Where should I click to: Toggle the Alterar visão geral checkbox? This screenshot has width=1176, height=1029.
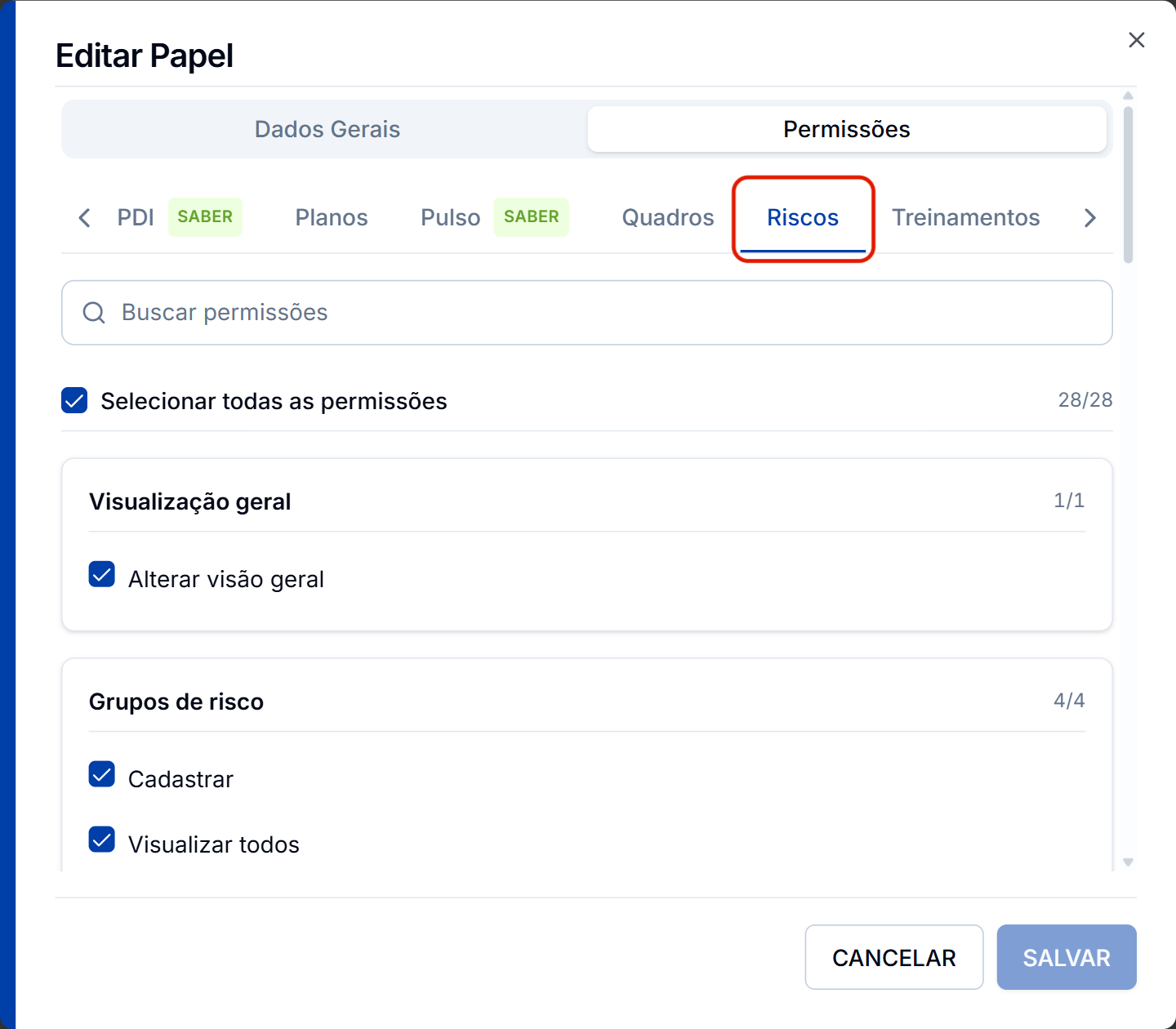(102, 574)
